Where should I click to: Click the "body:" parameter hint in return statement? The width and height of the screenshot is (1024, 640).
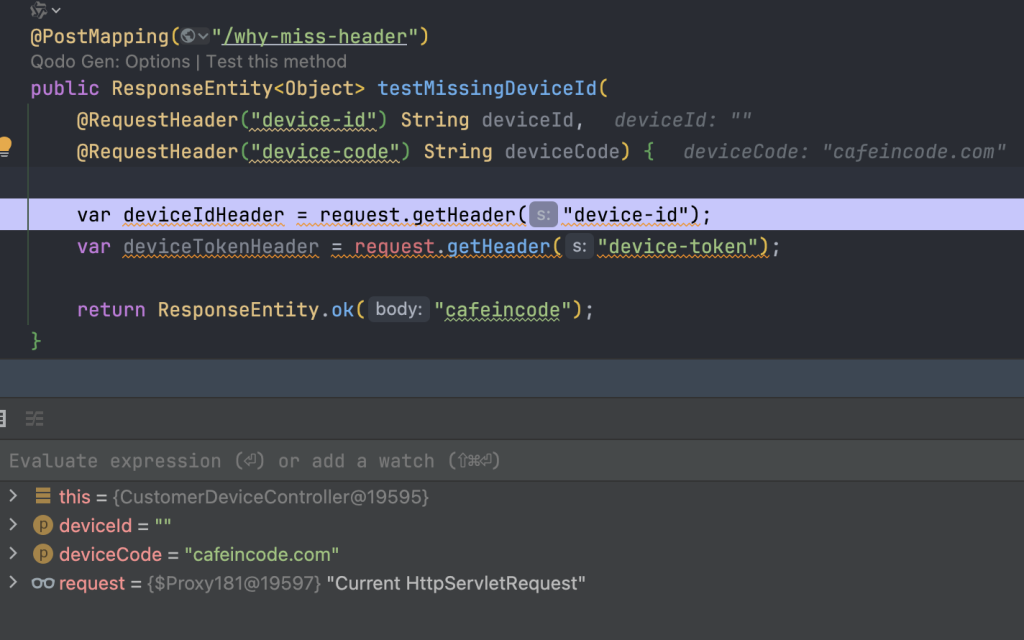point(398,309)
